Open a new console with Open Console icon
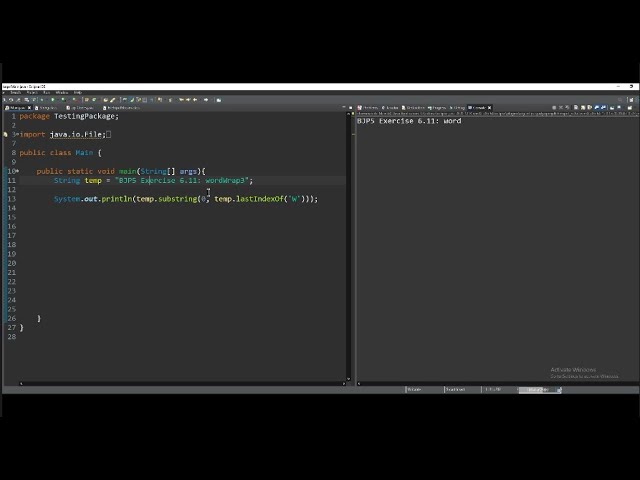 [630, 108]
